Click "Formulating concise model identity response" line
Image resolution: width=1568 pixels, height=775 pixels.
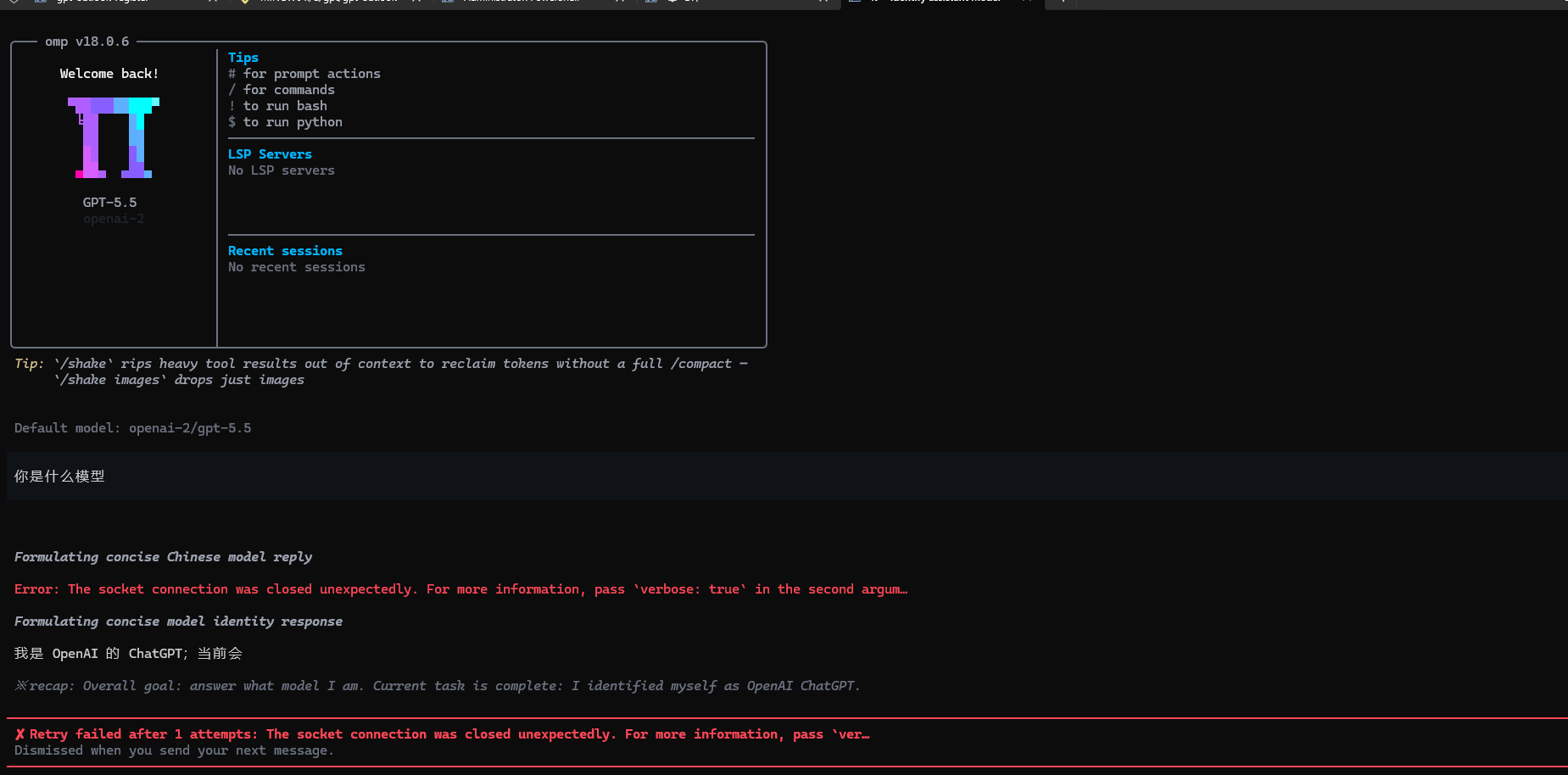click(179, 622)
